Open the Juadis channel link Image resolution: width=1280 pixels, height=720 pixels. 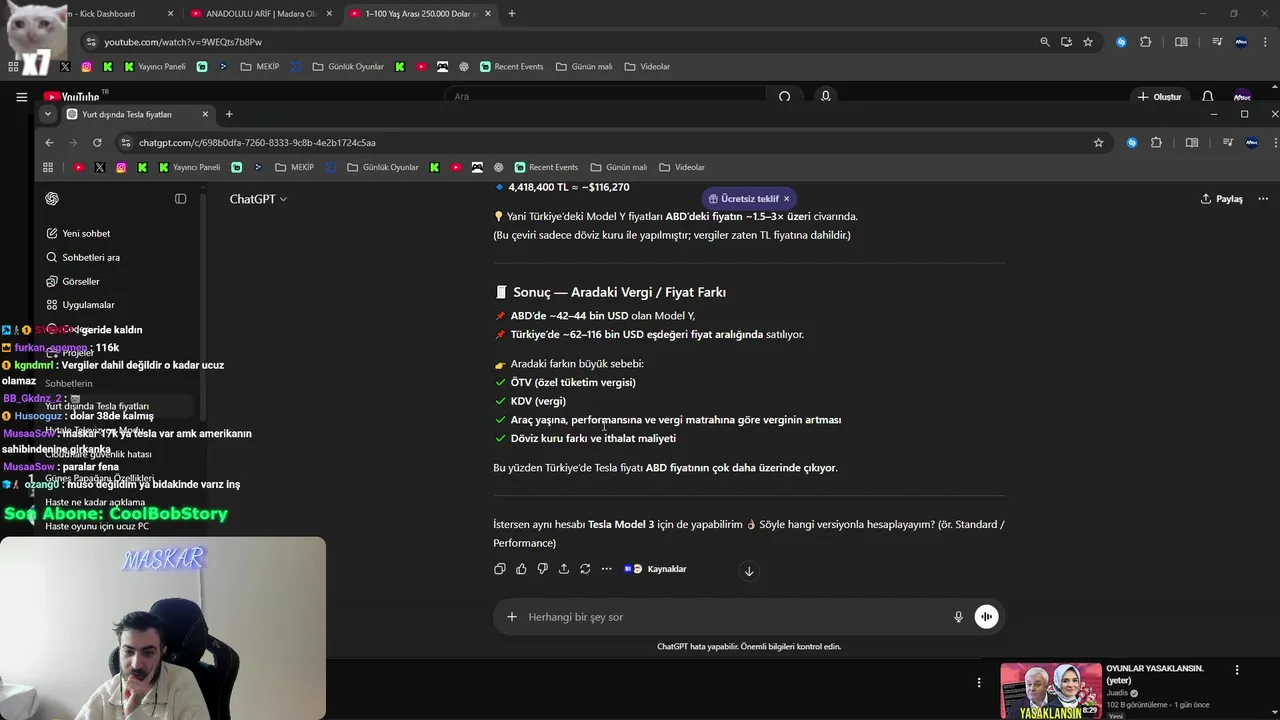(x=1118, y=693)
